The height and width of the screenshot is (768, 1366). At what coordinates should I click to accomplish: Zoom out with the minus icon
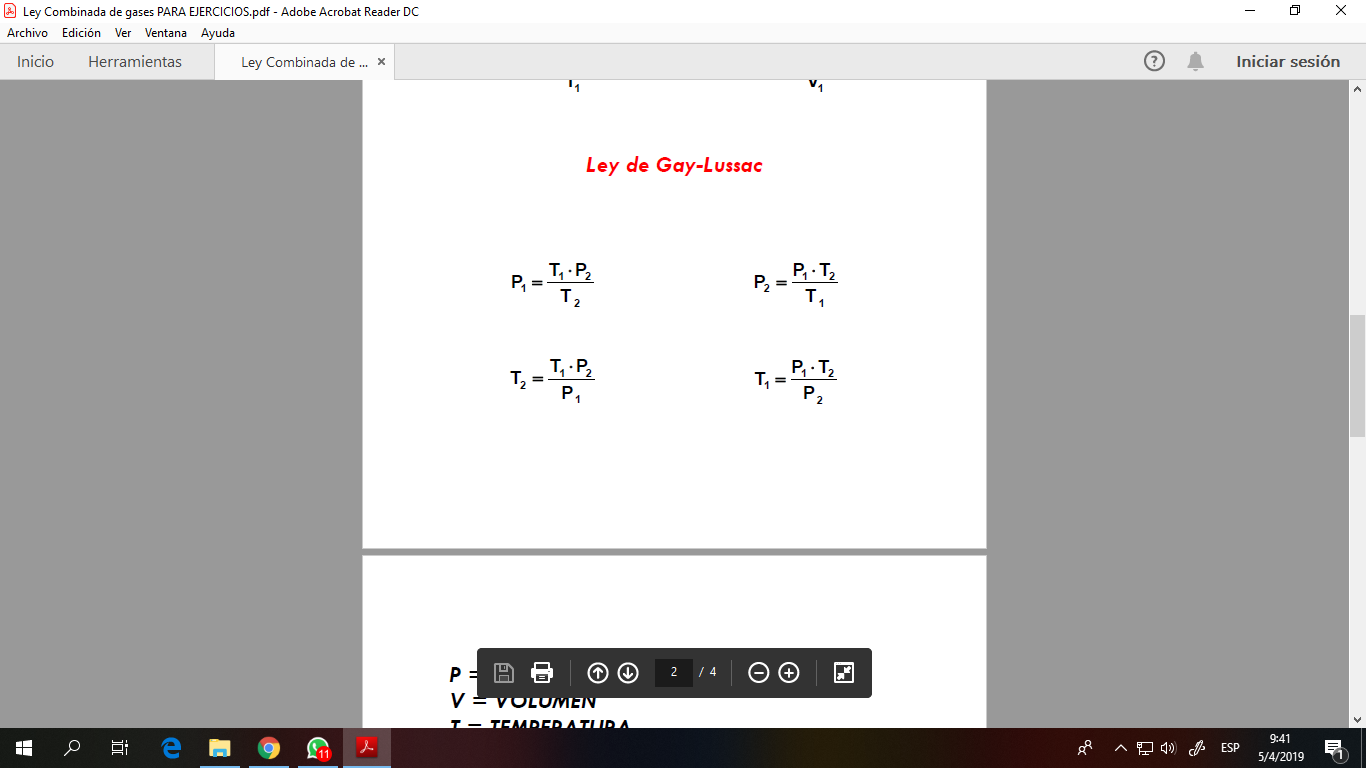pyautogui.click(x=759, y=673)
